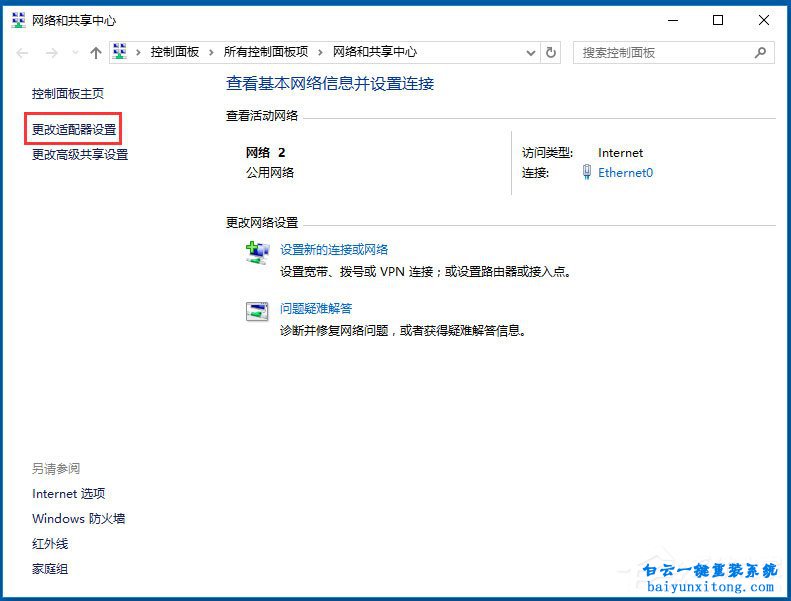Go forward with the forward arrow
The width and height of the screenshot is (791, 601).
(x=51, y=52)
